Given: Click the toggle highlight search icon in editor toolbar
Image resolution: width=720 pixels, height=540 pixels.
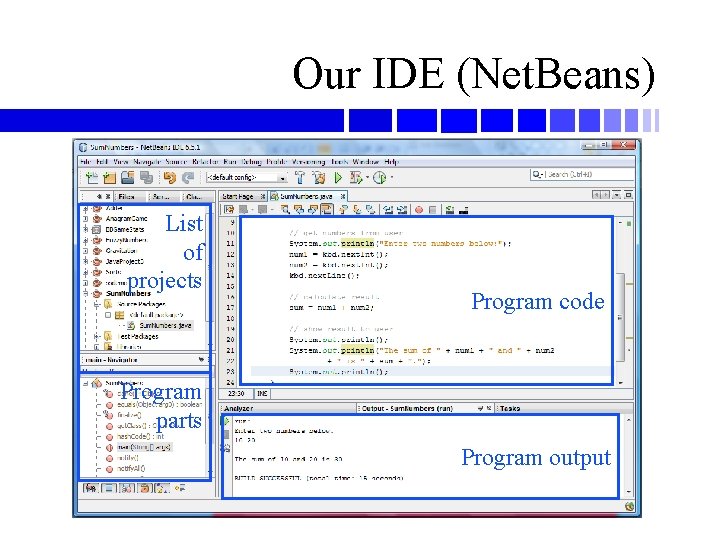Looking at the screenshot, I should click(x=326, y=210).
